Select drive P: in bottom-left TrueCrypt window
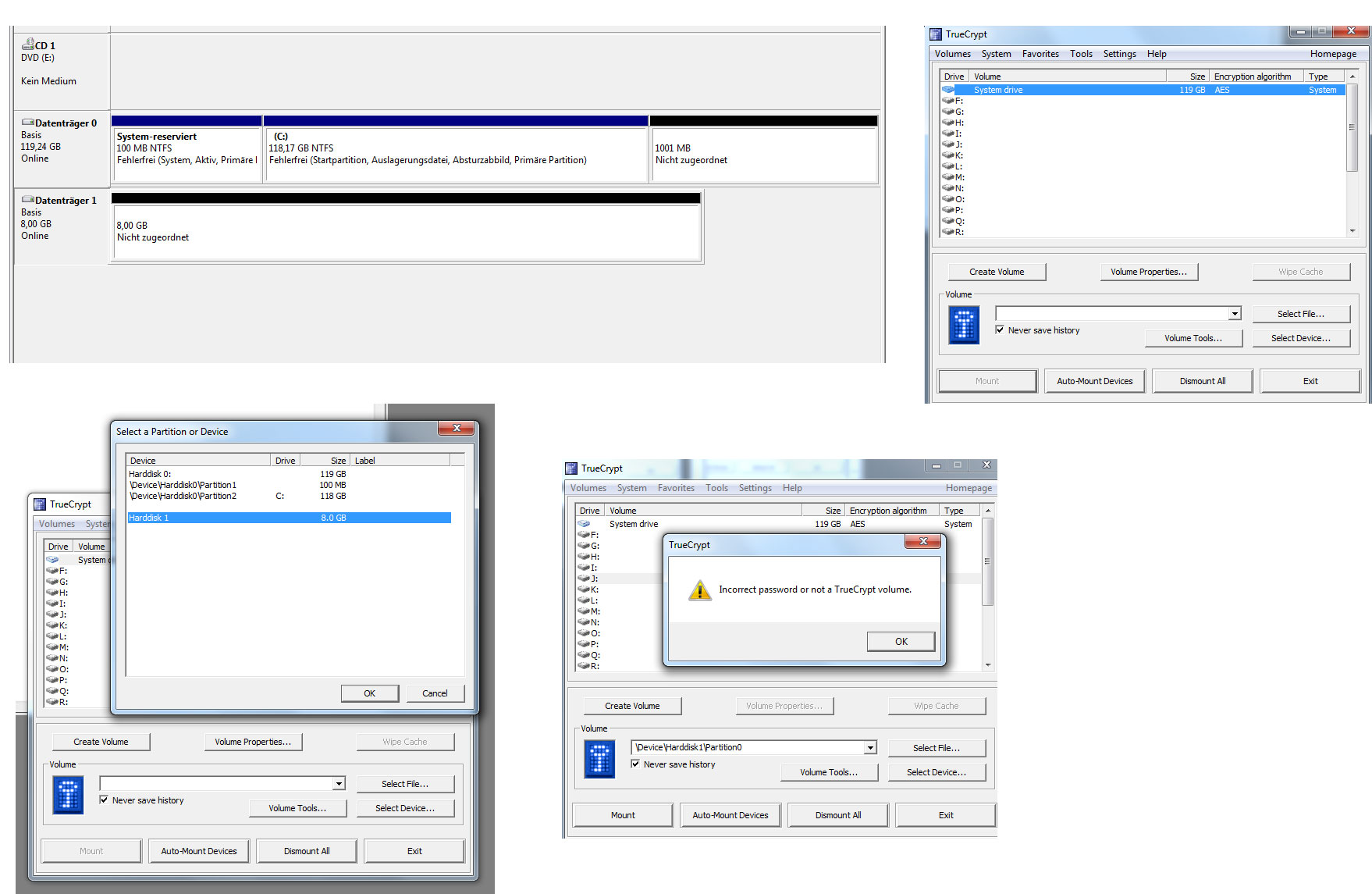The width and height of the screenshot is (1372, 894). click(58, 680)
